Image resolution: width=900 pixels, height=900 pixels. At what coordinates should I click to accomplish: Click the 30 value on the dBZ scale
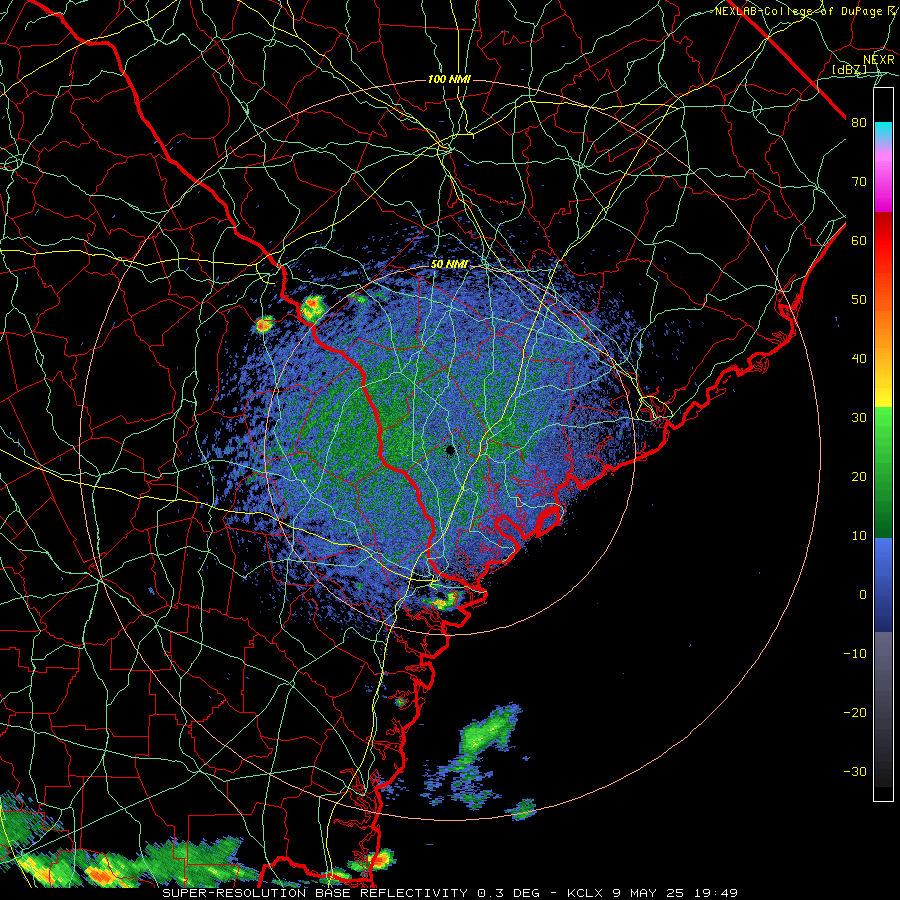point(859,417)
